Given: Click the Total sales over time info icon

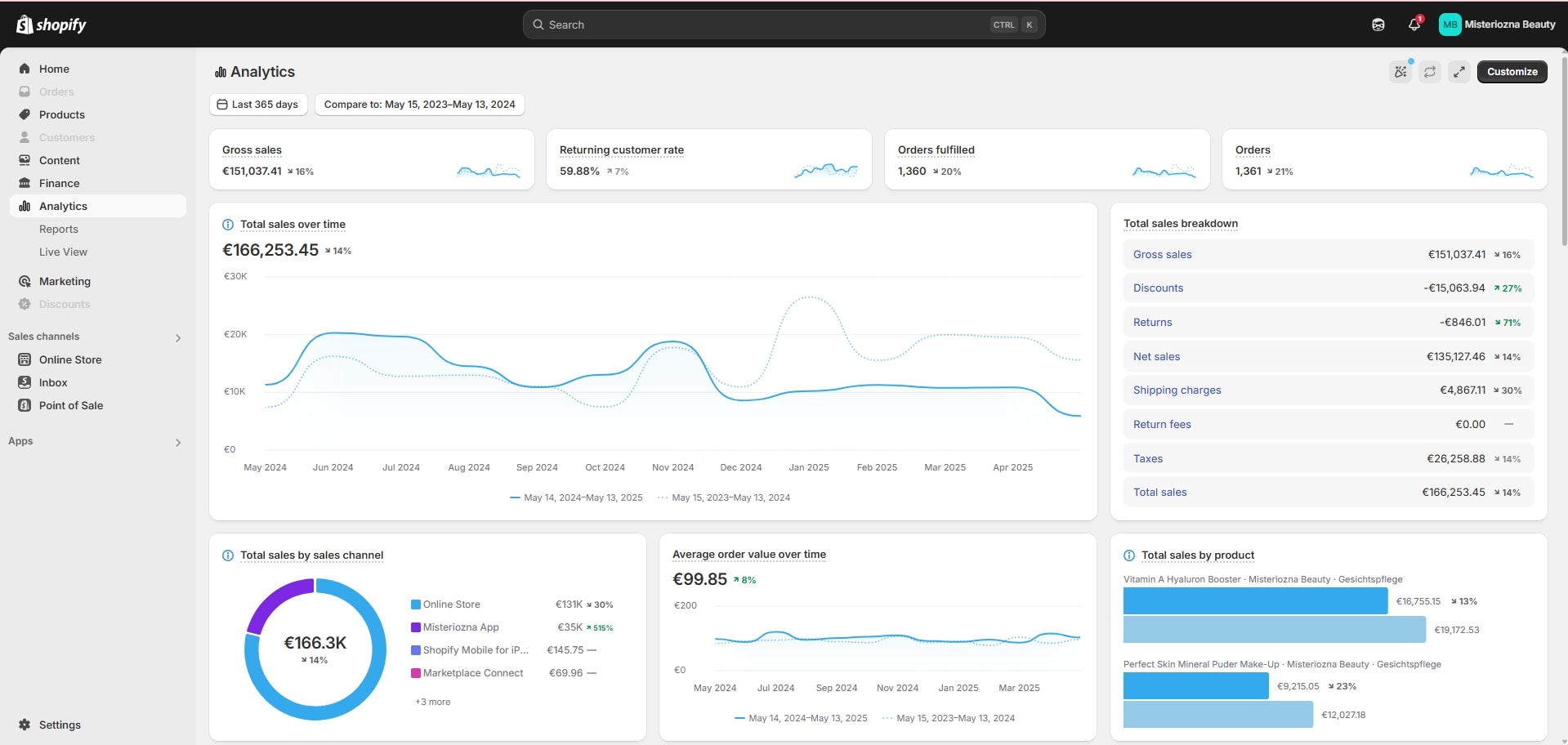Looking at the screenshot, I should (x=228, y=225).
